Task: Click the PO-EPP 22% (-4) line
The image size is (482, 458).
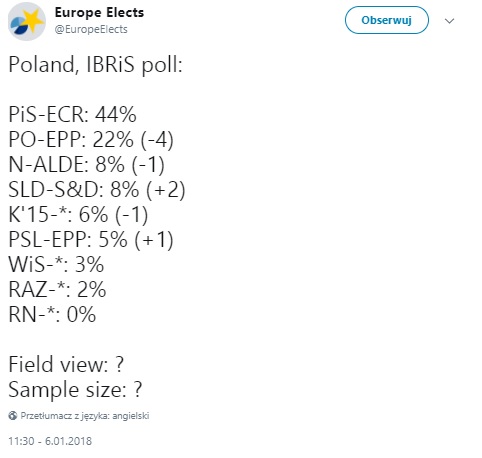Action: 91,139
